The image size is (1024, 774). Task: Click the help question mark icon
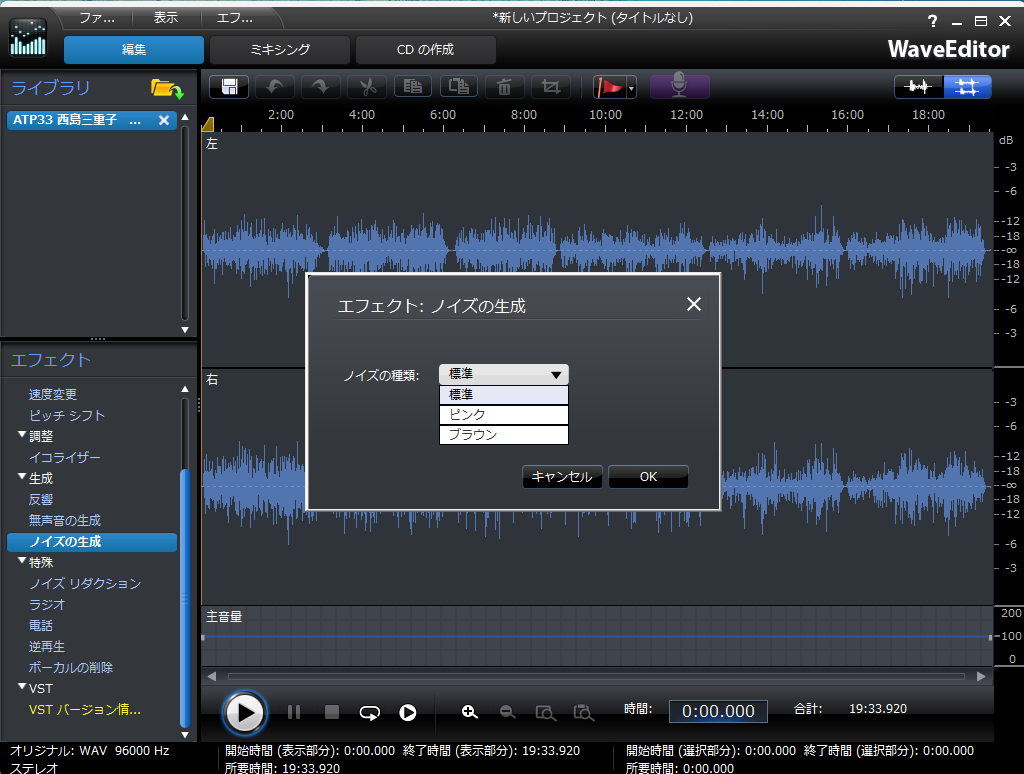pos(933,21)
